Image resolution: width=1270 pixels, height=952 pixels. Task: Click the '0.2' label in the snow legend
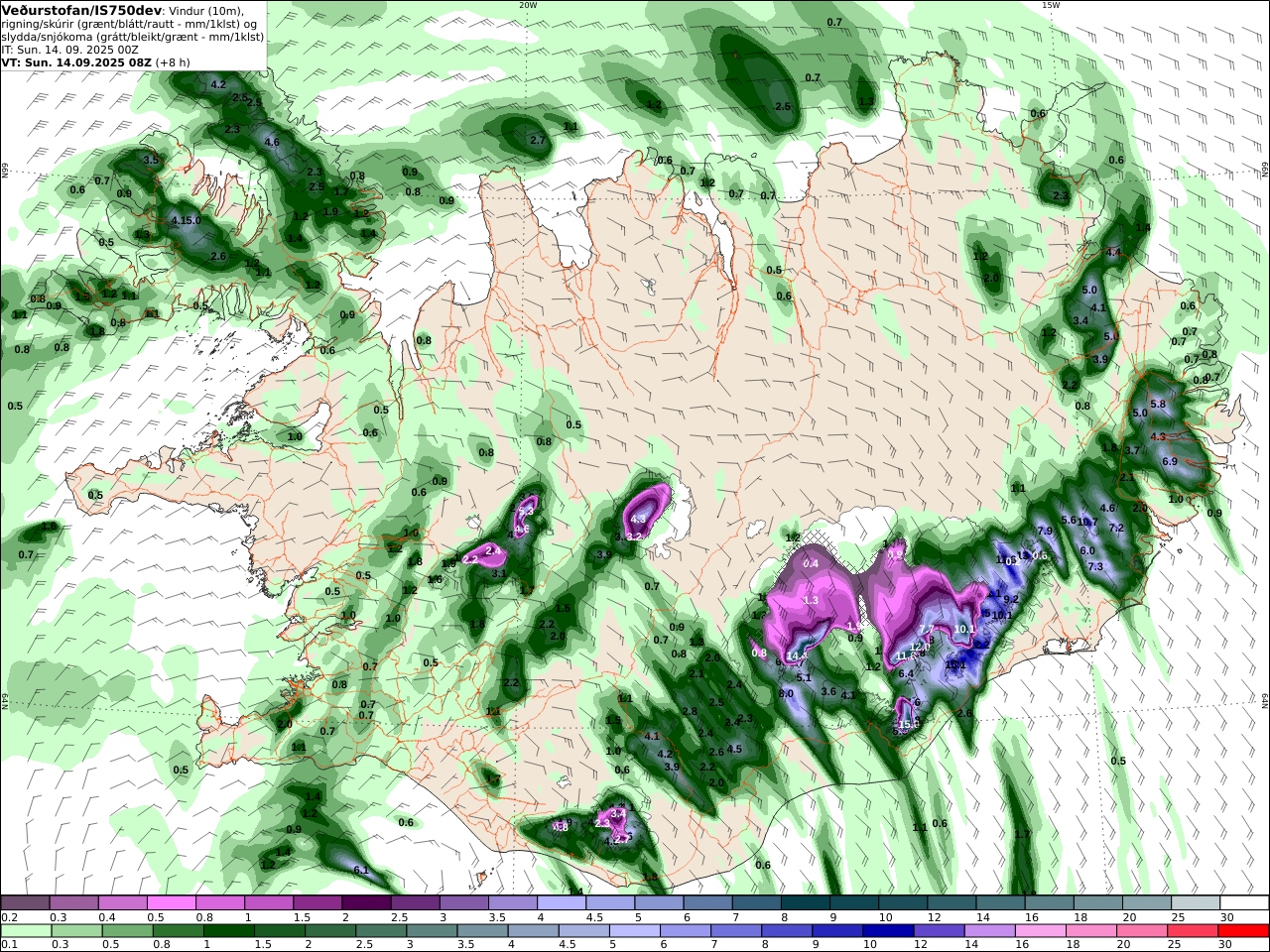coord(9,917)
